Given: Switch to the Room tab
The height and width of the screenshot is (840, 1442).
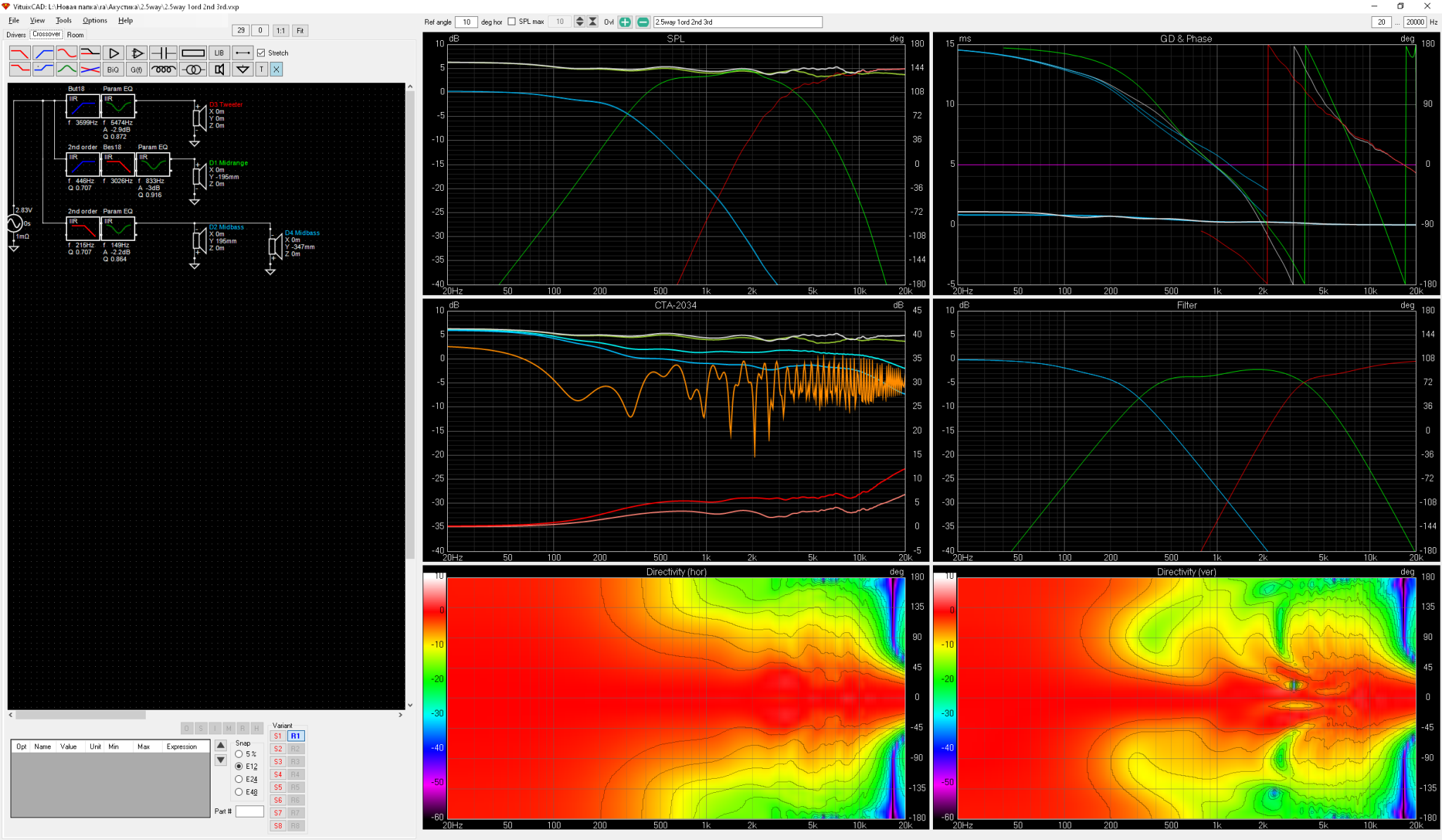Looking at the screenshot, I should pos(75,35).
